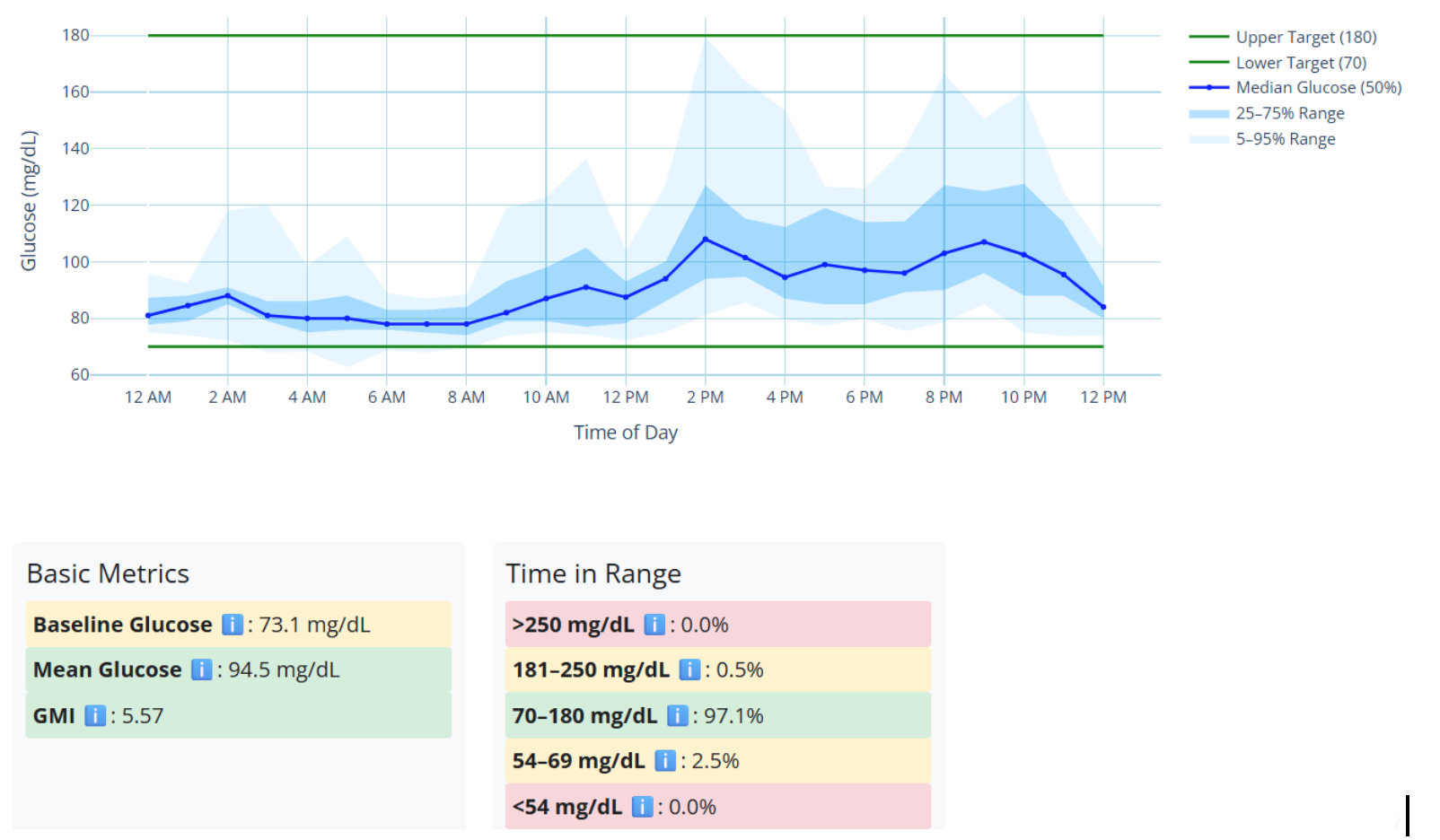Click the info icon beside Baseline Glucose

pos(232,625)
